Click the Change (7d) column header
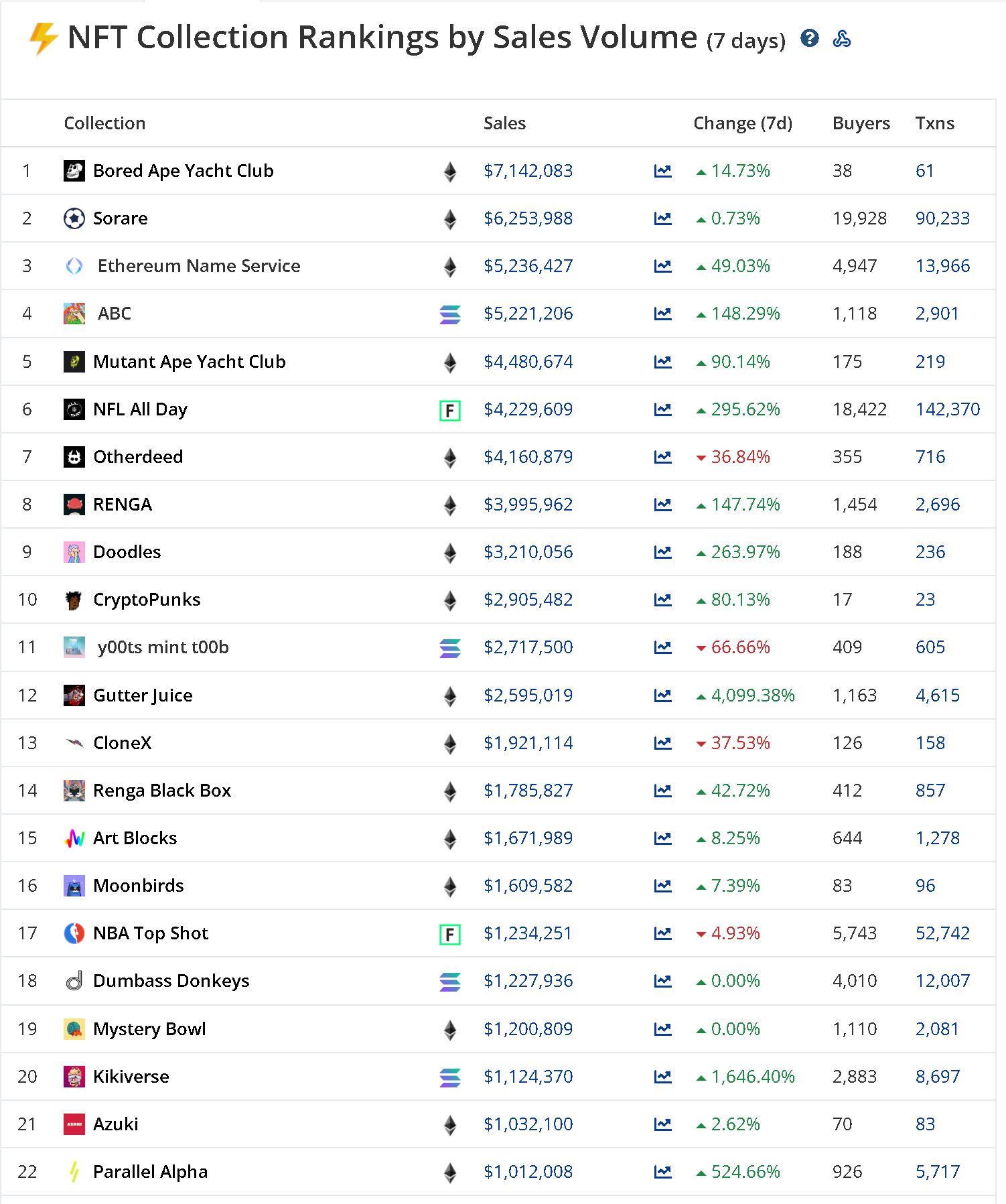1006x1204 pixels. coord(743,123)
